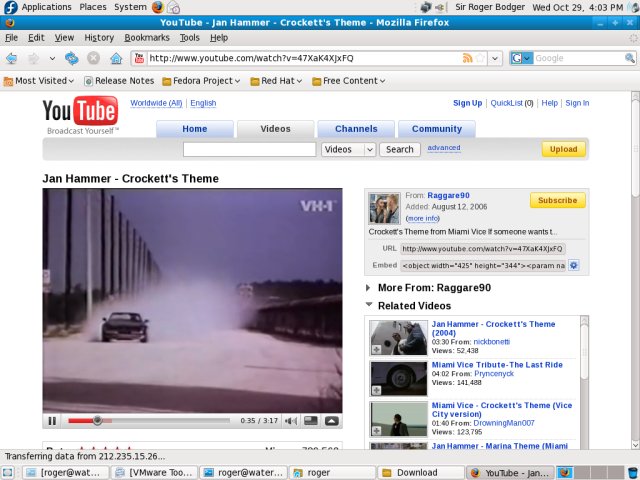This screenshot has height=480, width=640.
Task: Subscribe to Raggare90's channel
Action: 558,200
